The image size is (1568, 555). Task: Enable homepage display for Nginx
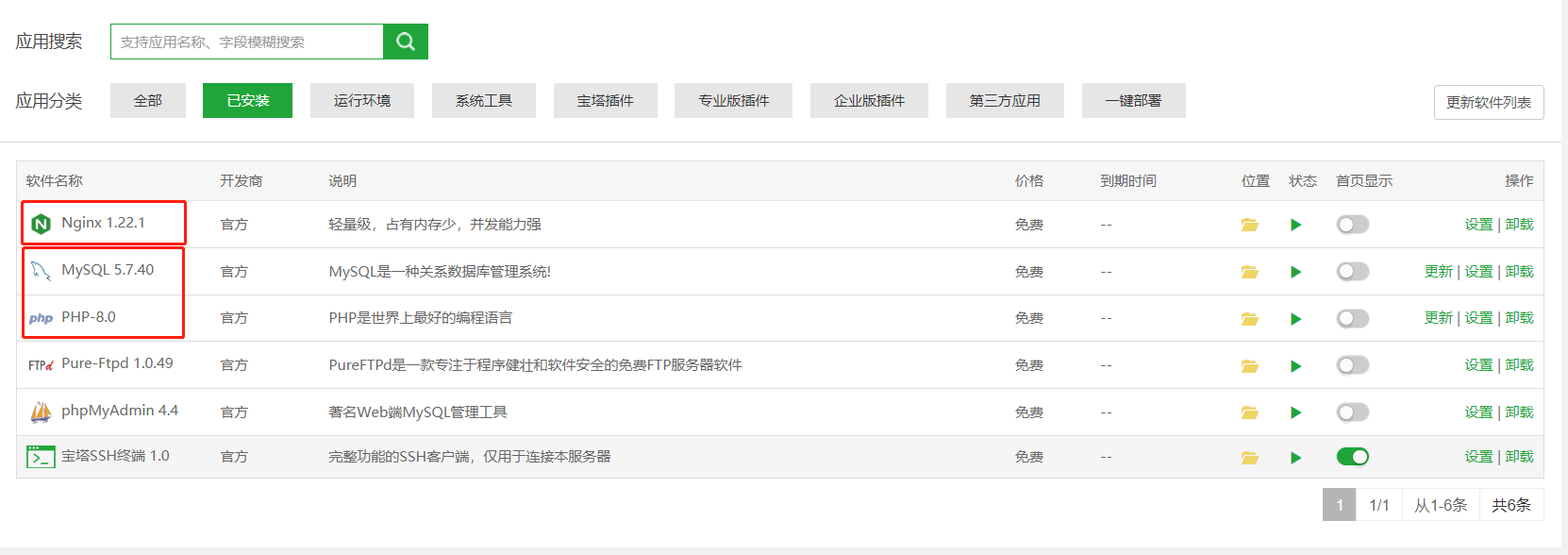(1353, 225)
